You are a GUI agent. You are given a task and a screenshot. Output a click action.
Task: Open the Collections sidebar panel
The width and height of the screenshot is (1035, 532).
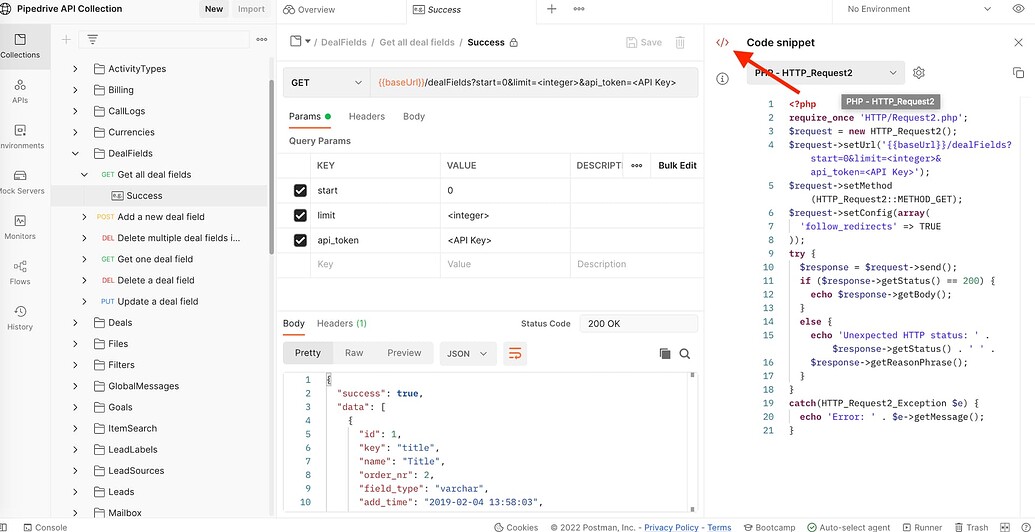click(20, 46)
